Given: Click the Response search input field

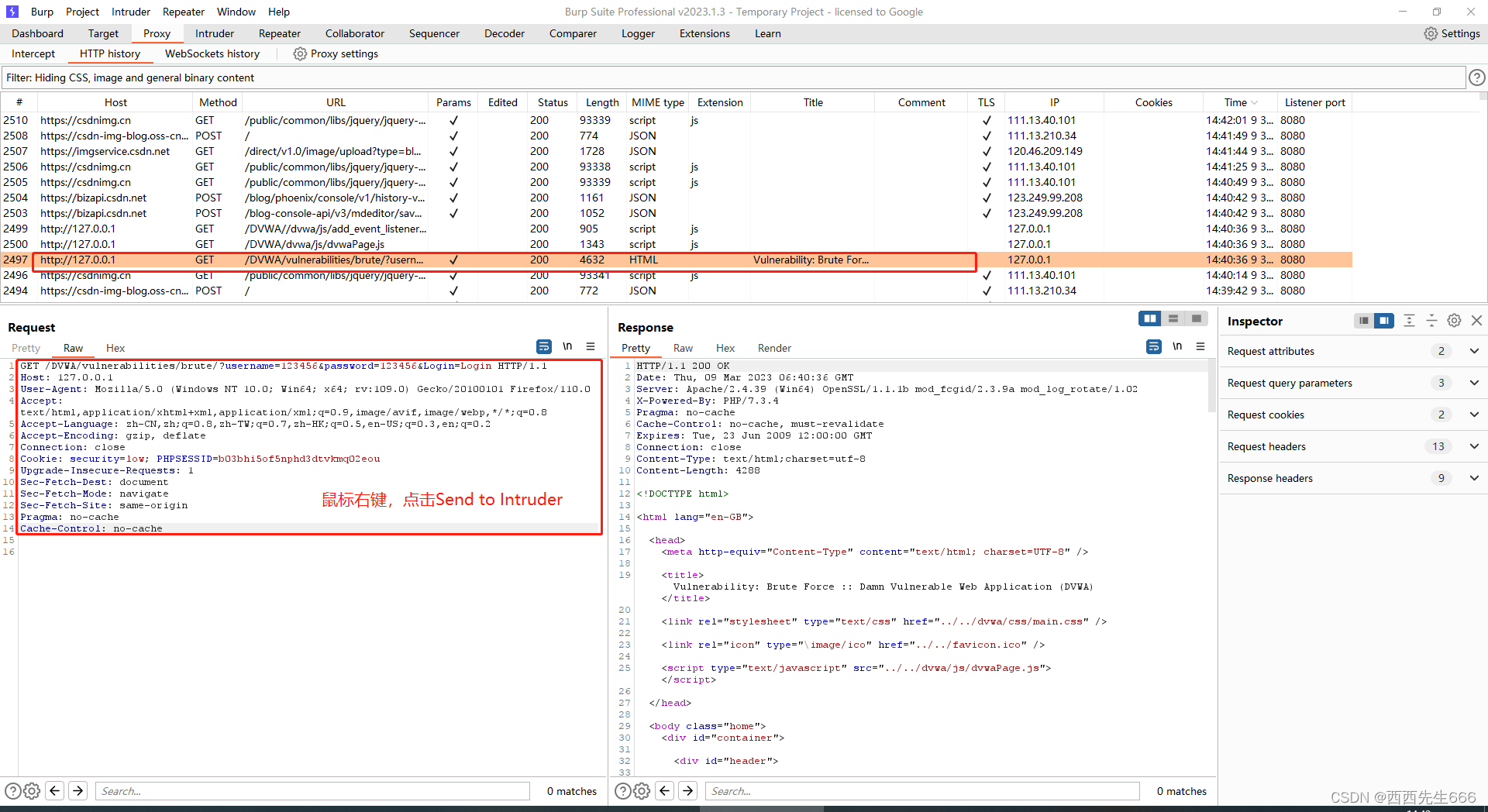Looking at the screenshot, I should coord(923,791).
